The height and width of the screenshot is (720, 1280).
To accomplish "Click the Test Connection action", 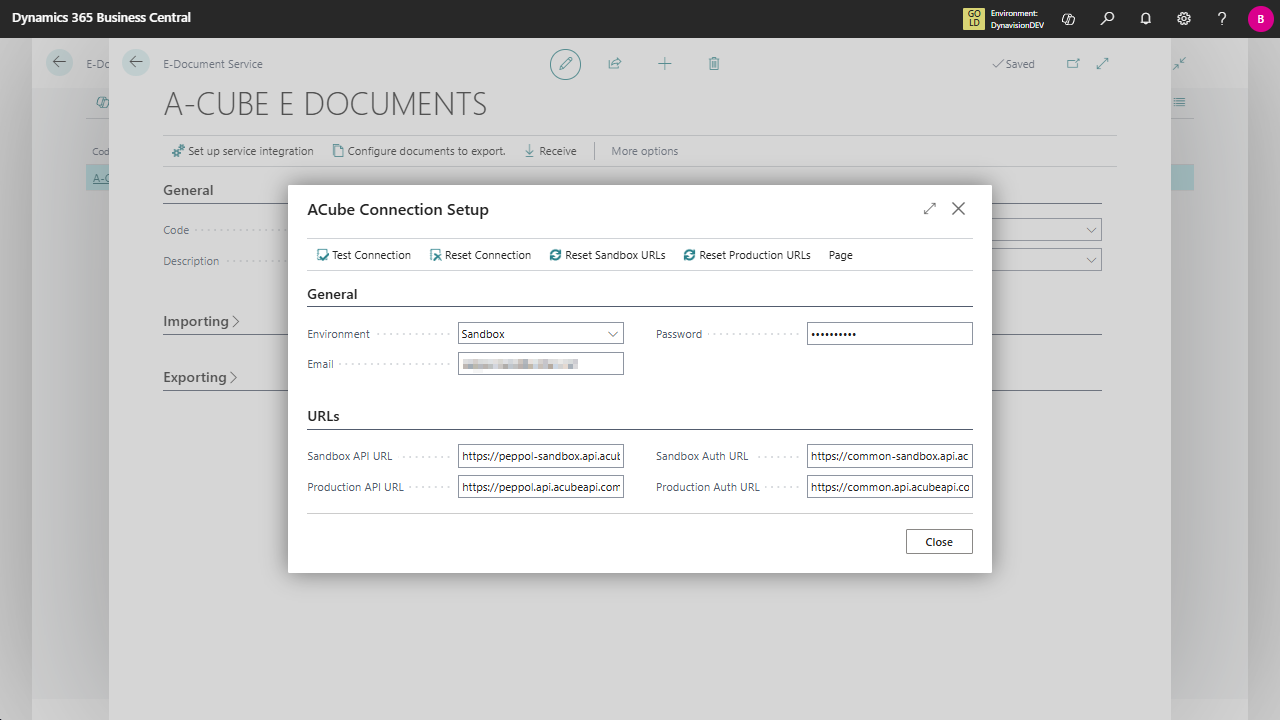I will coord(364,255).
